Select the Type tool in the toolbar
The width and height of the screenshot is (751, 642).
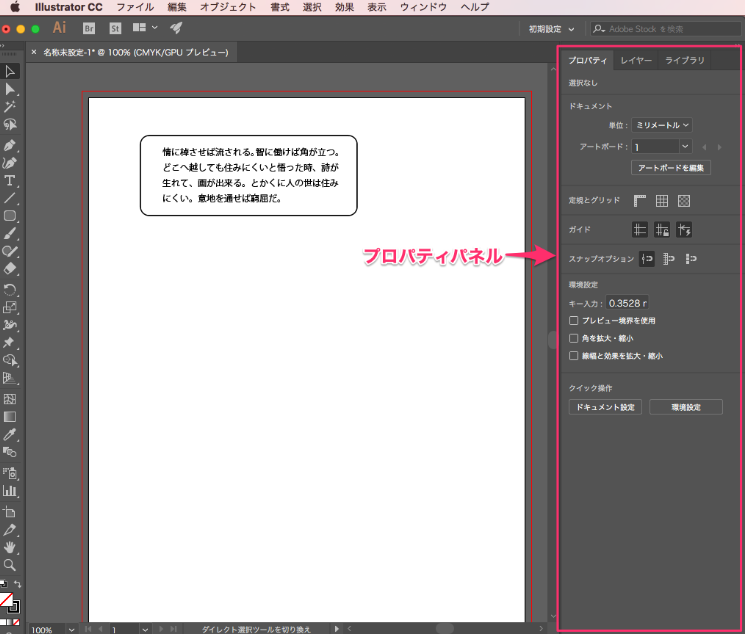10,180
